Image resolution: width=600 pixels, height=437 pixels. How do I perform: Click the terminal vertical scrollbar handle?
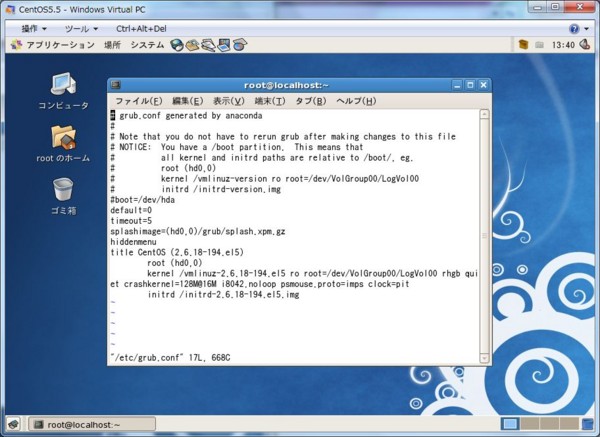[x=484, y=236]
